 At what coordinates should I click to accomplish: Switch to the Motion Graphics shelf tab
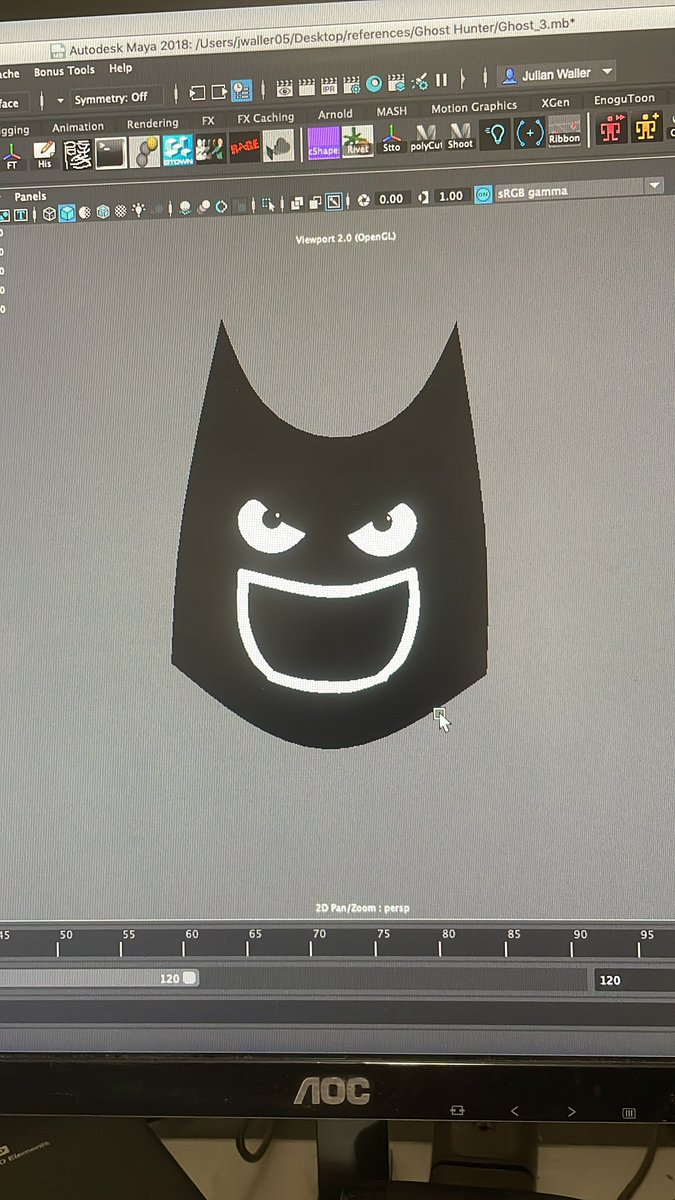coord(474,107)
